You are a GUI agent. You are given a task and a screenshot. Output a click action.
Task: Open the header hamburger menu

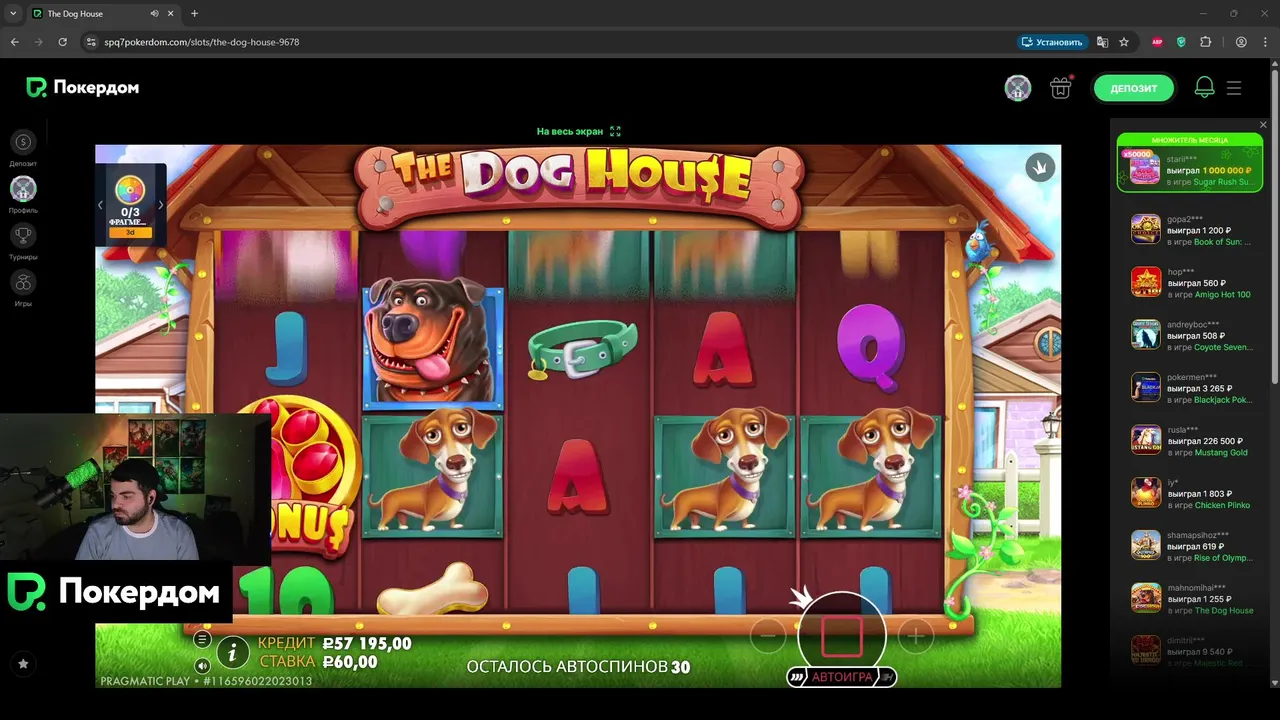[1234, 88]
